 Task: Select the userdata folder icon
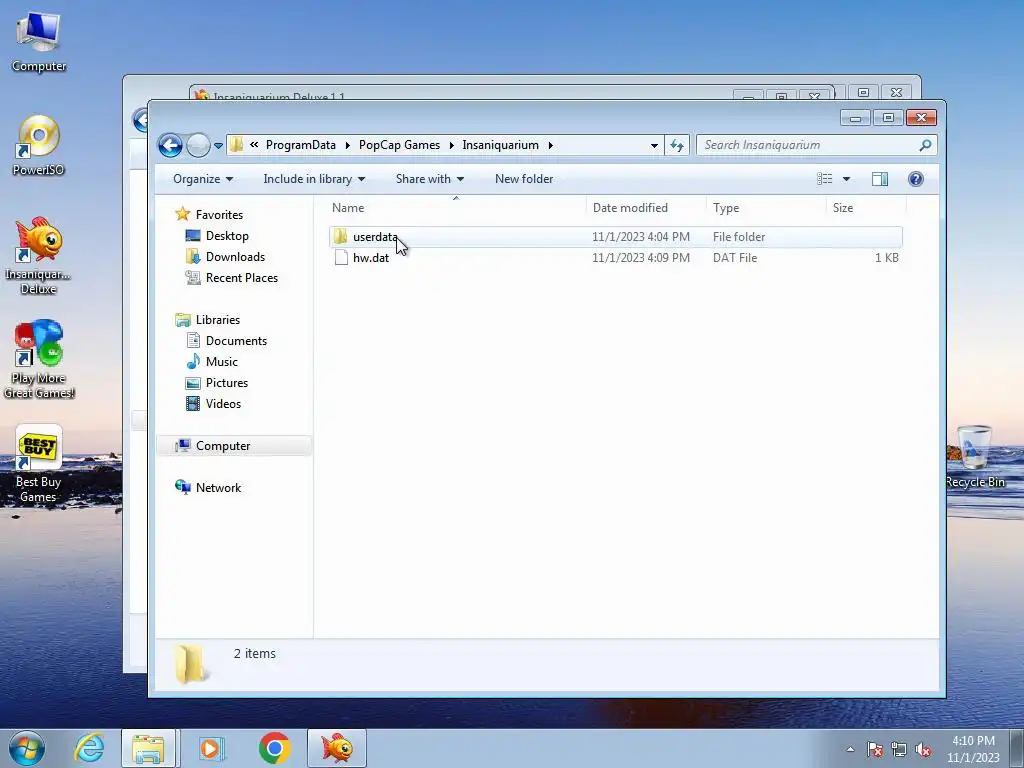tap(340, 236)
